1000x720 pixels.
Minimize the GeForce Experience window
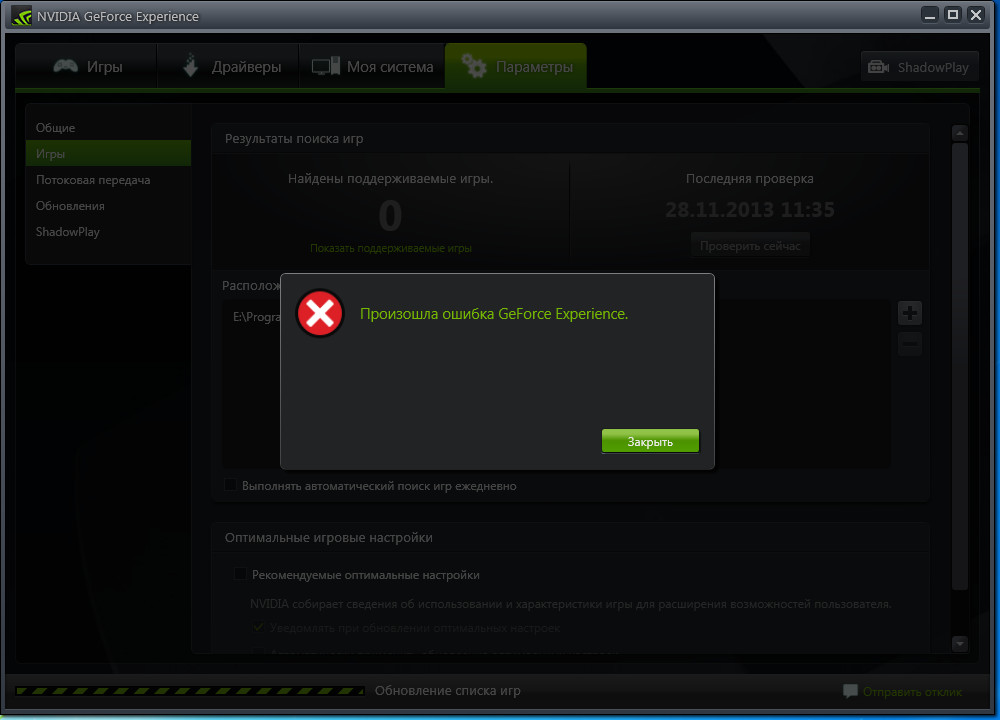930,15
